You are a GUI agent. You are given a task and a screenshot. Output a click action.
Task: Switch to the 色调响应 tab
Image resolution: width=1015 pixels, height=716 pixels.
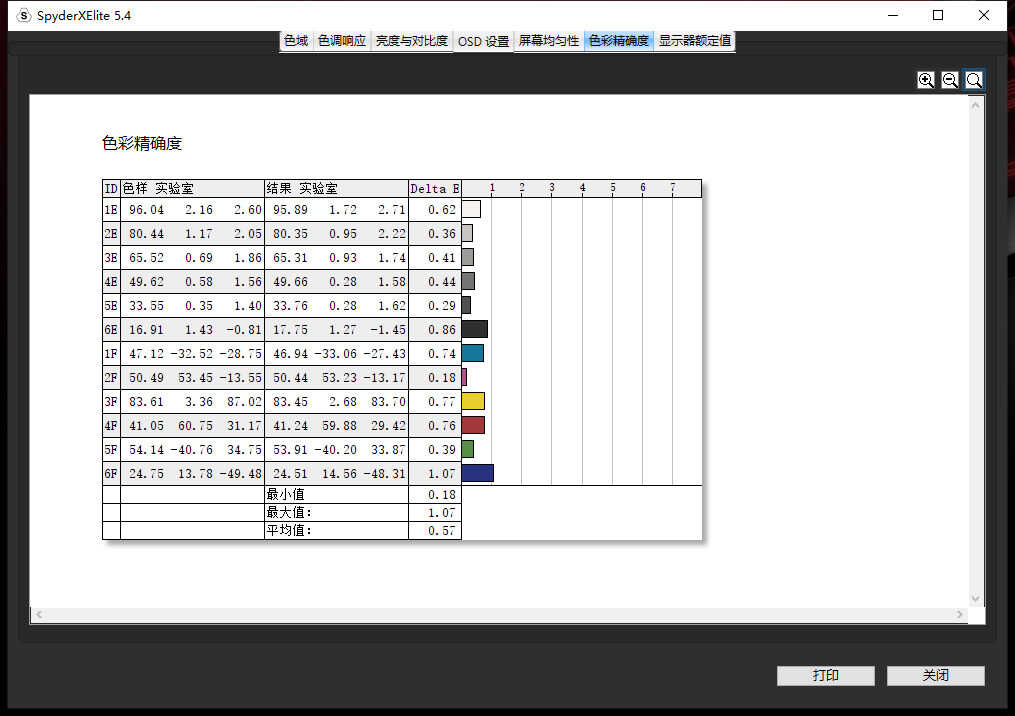pyautogui.click(x=342, y=41)
